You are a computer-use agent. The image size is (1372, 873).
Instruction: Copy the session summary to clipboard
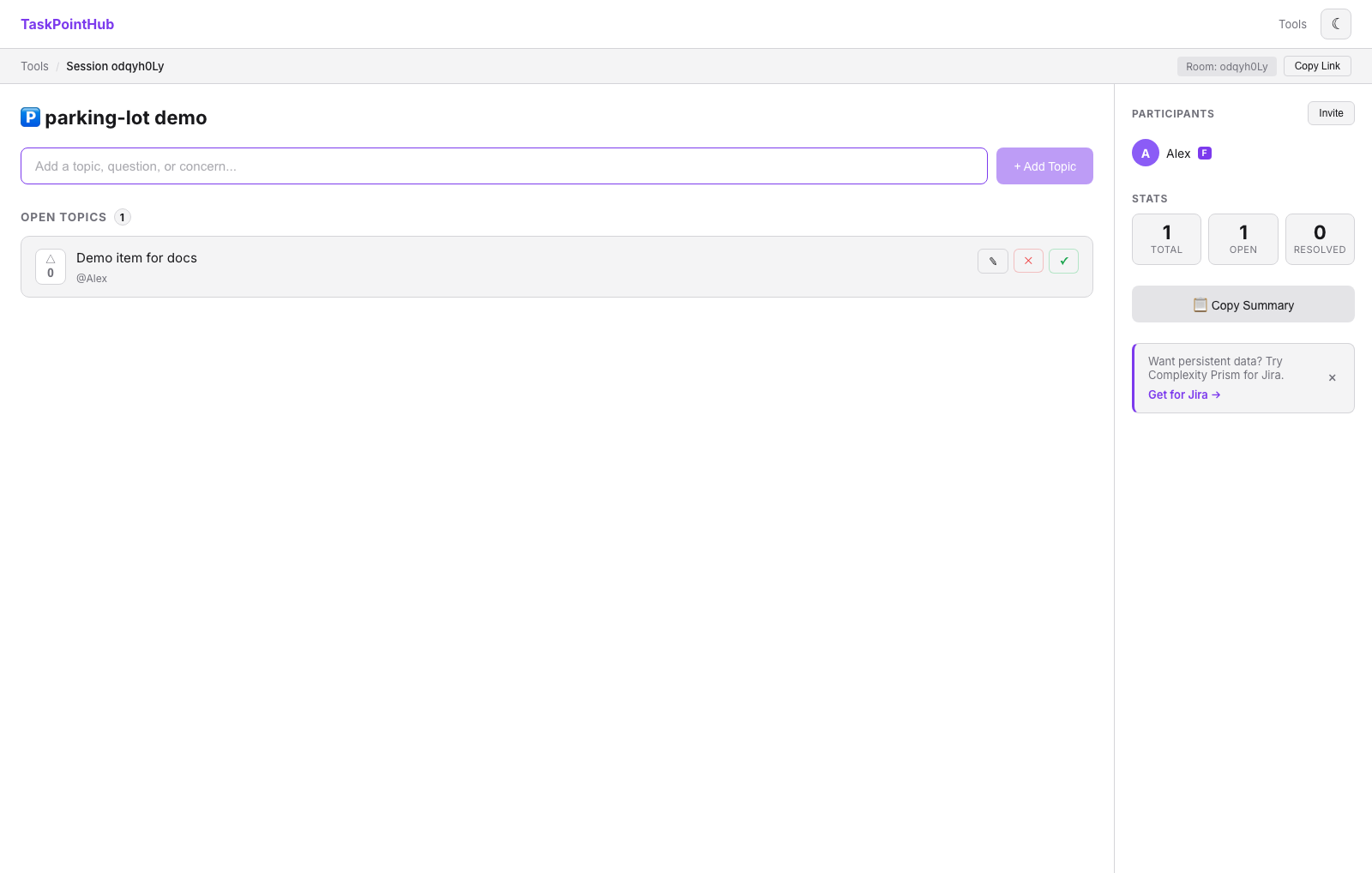(1243, 304)
